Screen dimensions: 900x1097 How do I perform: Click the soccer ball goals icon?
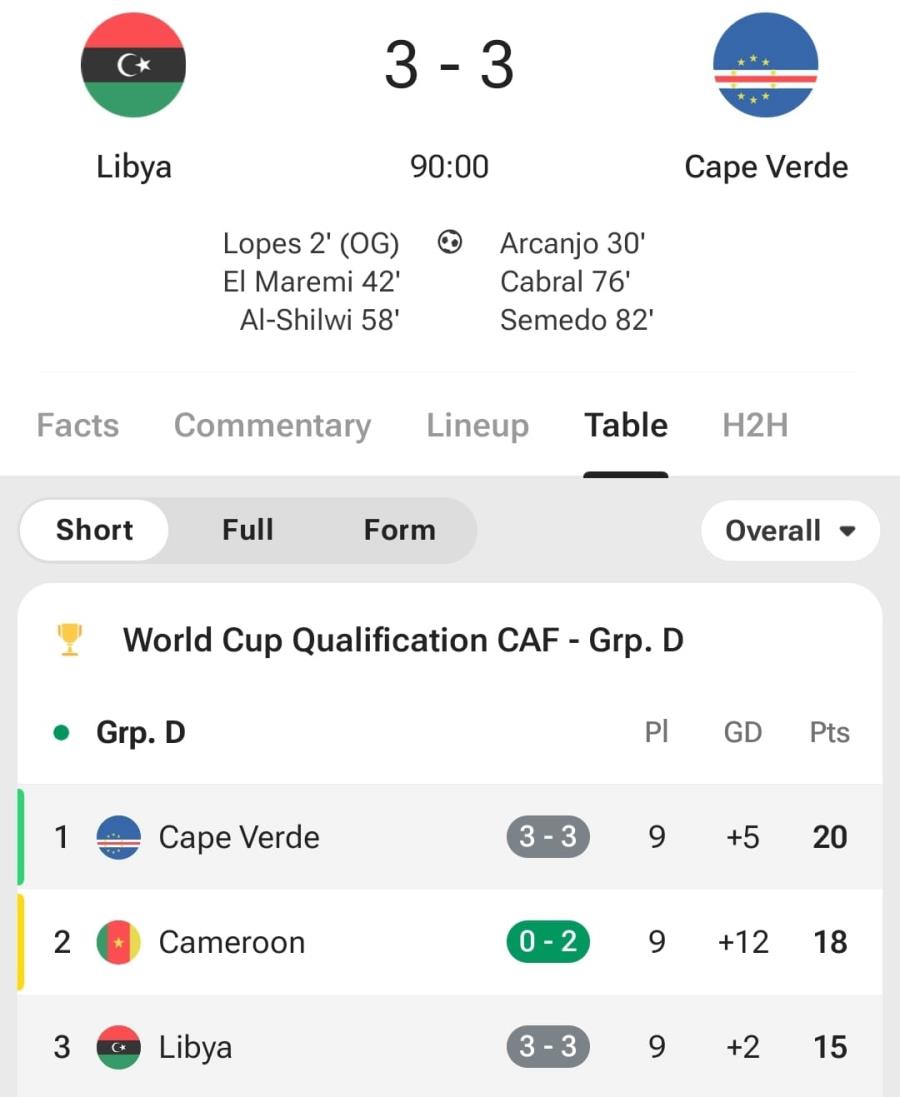pyautogui.click(x=450, y=242)
